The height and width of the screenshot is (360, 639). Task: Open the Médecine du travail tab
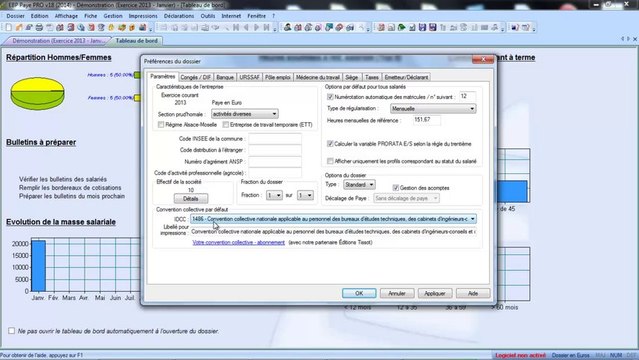(x=317, y=77)
